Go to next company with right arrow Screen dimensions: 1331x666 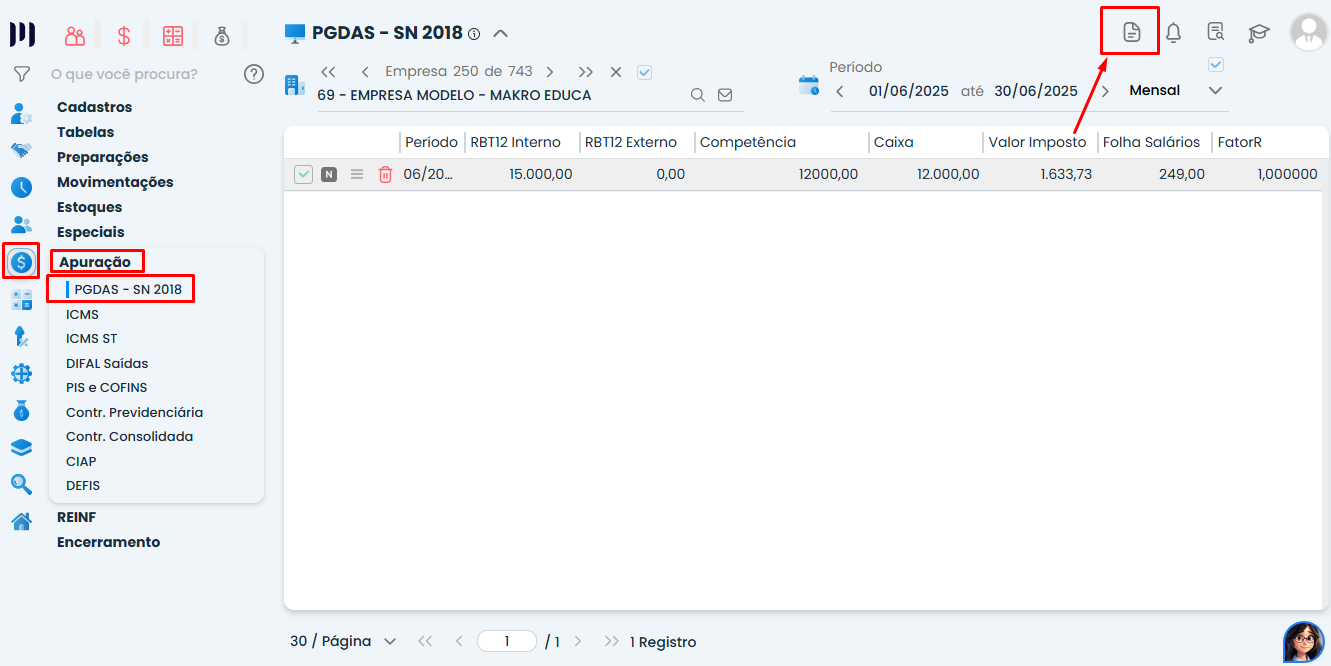click(x=550, y=72)
